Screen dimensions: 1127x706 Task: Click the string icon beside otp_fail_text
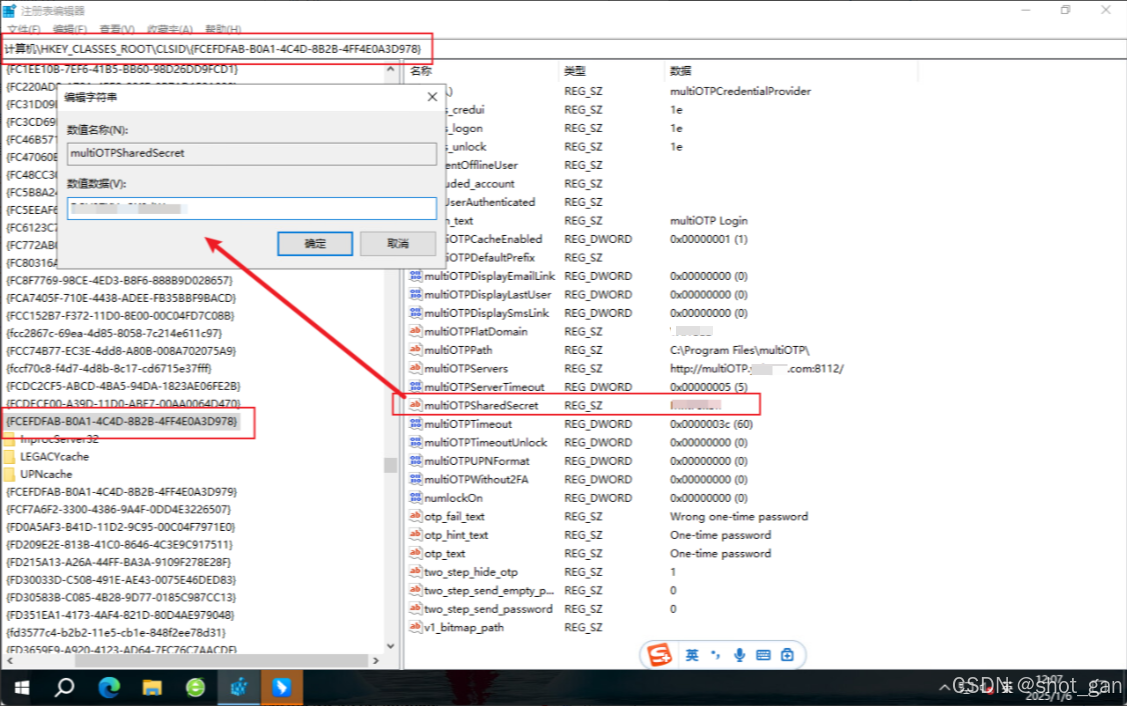[415, 516]
